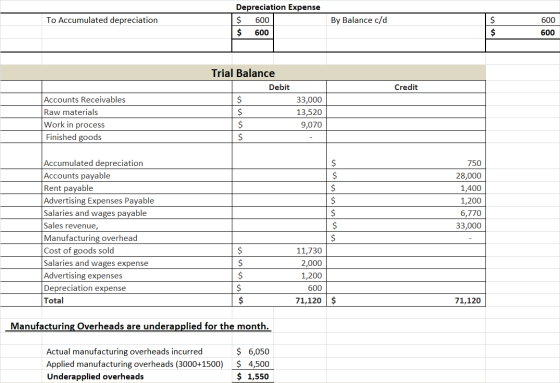The width and height of the screenshot is (560, 383).
Task: Click the 'Underapplied overheads' label
Action: [x=95, y=377]
